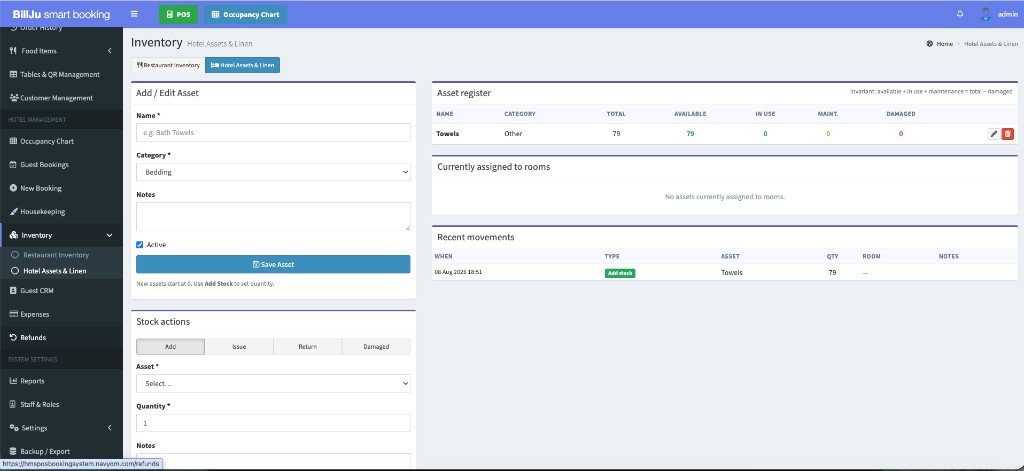Click the Save Asset button
The image size is (1024, 471).
pos(273,264)
